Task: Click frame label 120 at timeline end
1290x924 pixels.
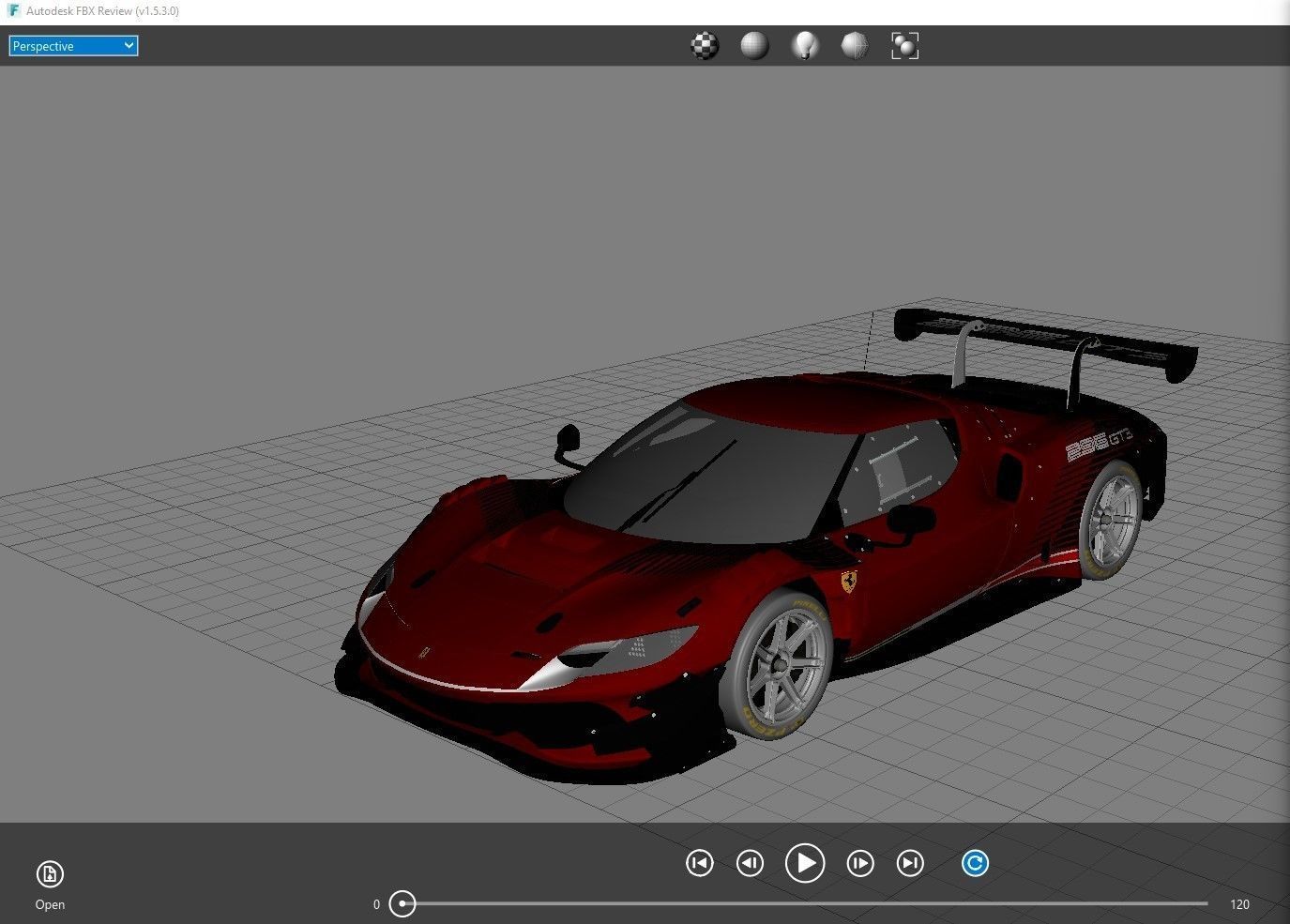Action: coord(1239,903)
